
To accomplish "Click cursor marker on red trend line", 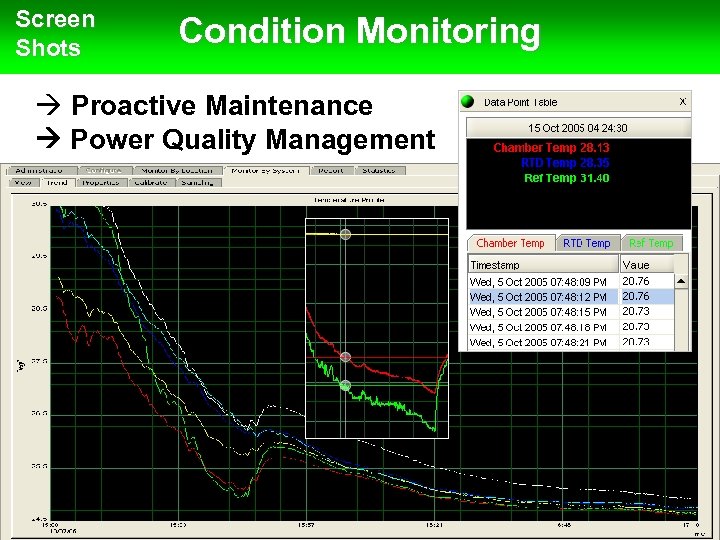I will point(346,357).
